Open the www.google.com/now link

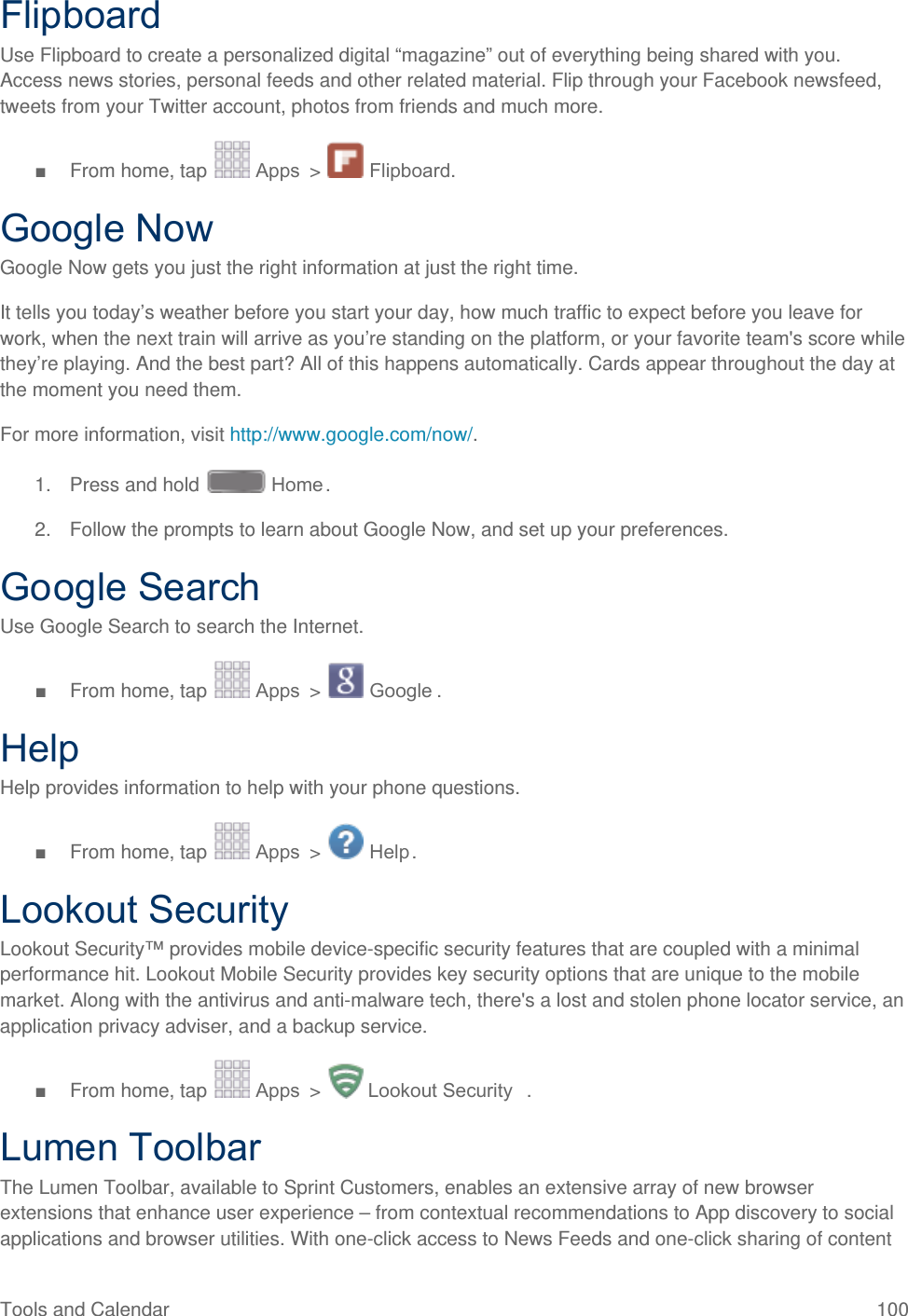pyautogui.click(x=351, y=434)
